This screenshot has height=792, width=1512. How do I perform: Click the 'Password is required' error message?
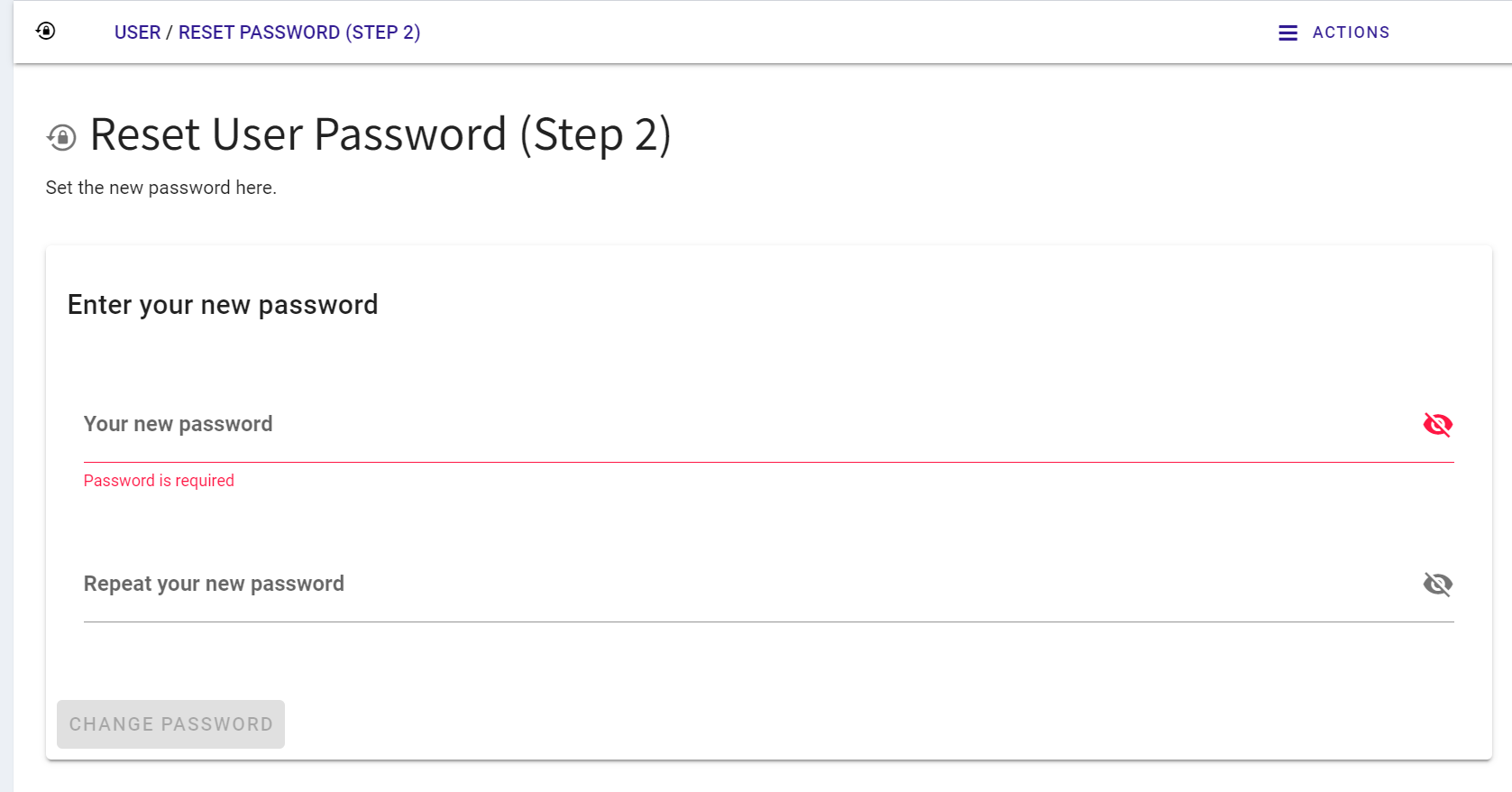[159, 481]
